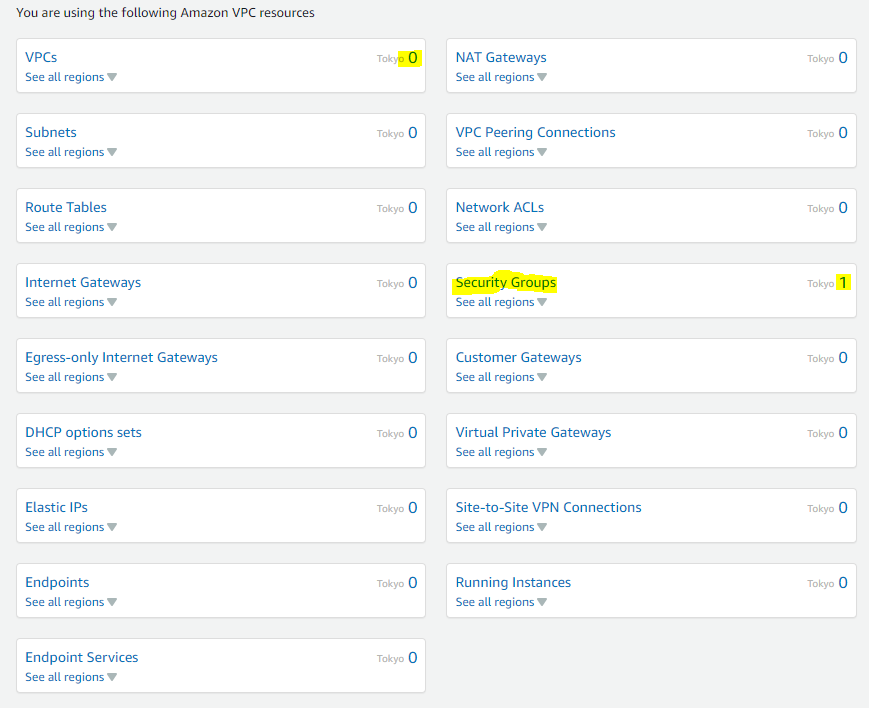
Task: Click the Tokyo count 0 for Internet Gateways
Action: coord(413,283)
